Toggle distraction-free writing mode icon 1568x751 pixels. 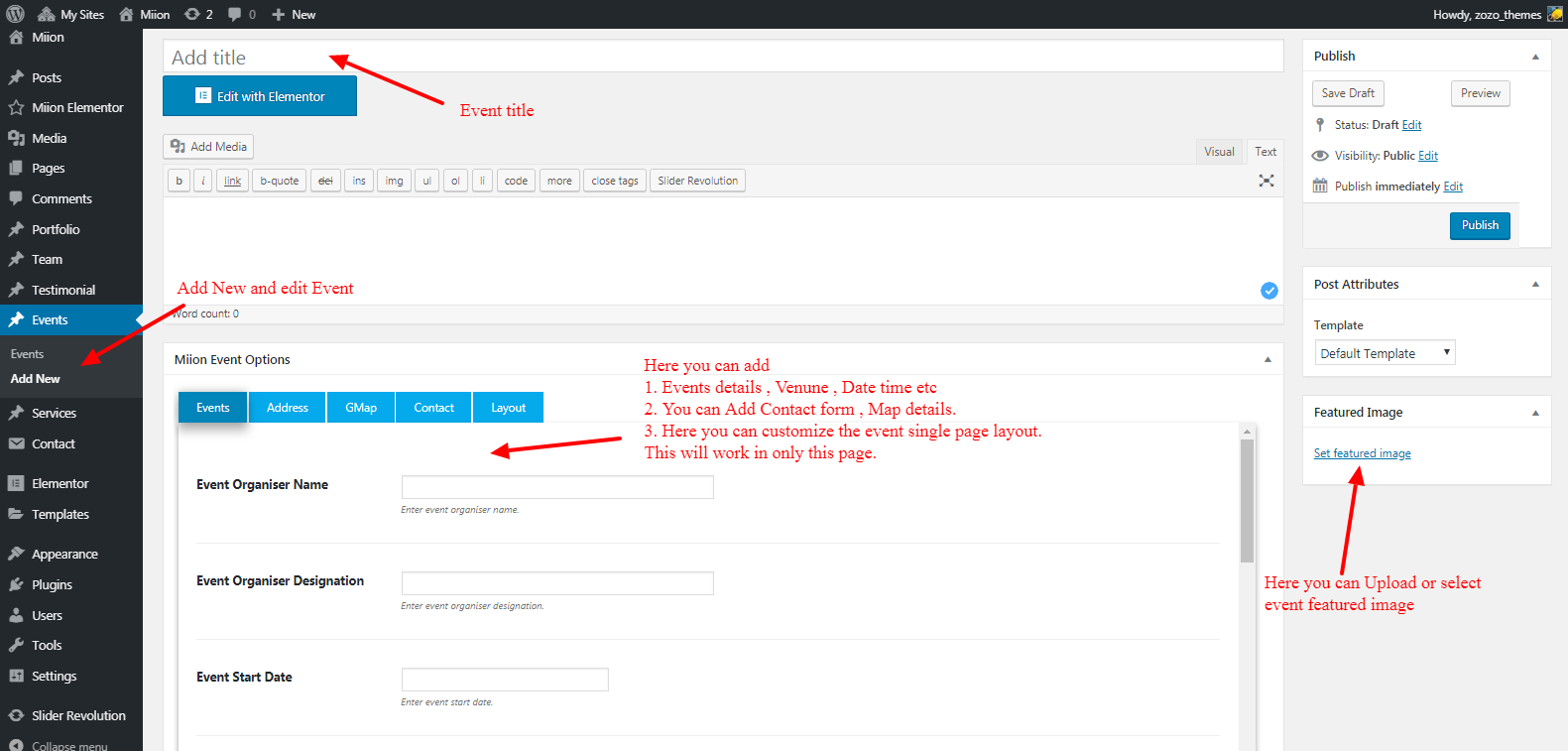[x=1266, y=181]
